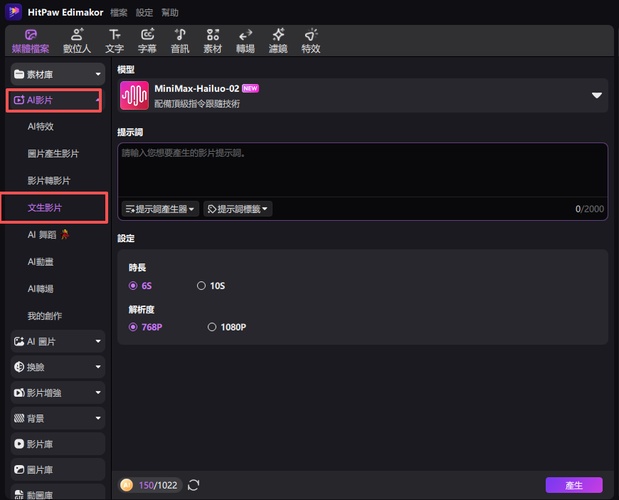Choose the 6S duration radio button
The width and height of the screenshot is (619, 500).
pyautogui.click(x=134, y=285)
